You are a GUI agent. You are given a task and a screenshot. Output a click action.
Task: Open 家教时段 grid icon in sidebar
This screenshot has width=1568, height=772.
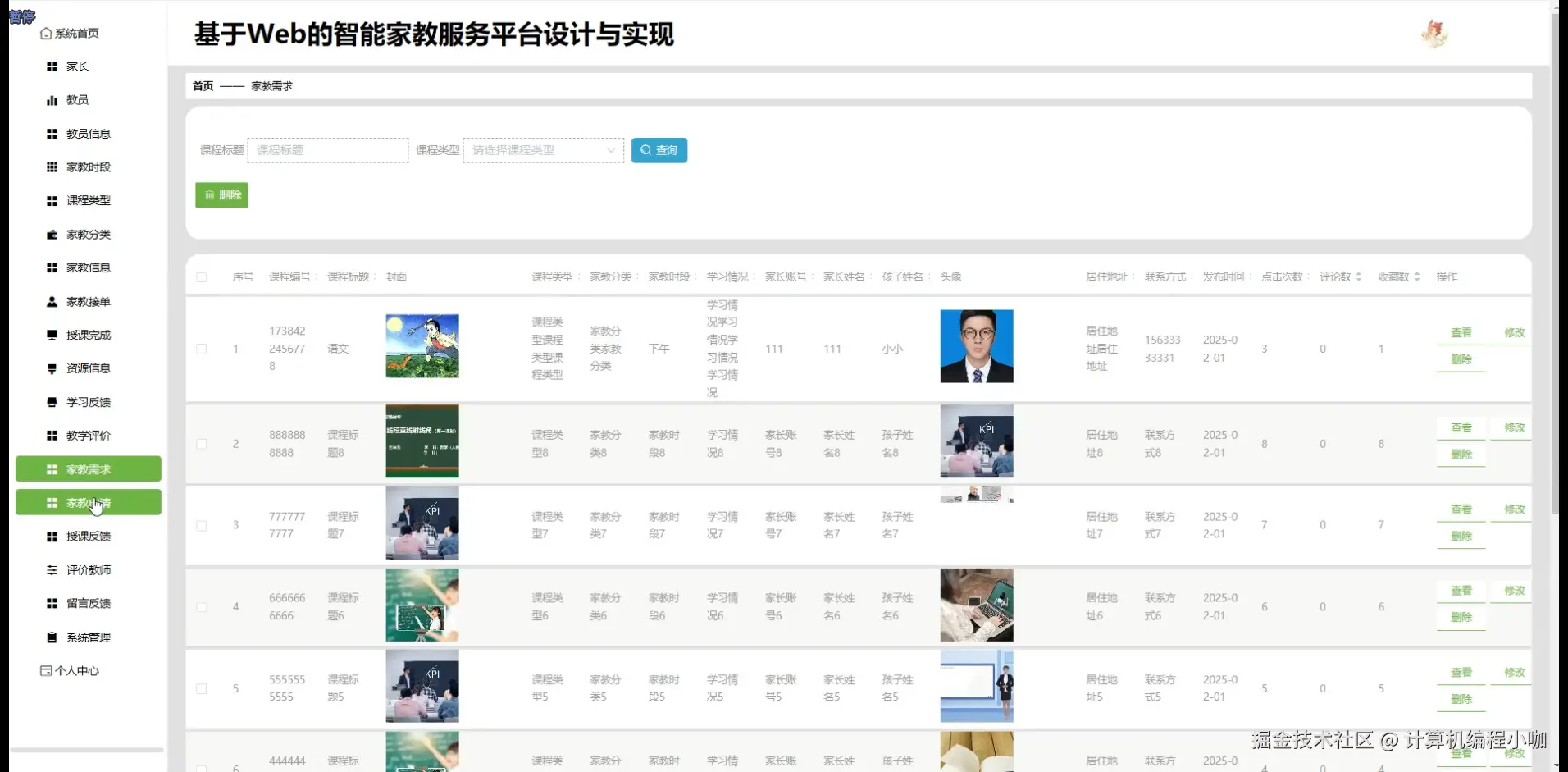pyautogui.click(x=51, y=167)
